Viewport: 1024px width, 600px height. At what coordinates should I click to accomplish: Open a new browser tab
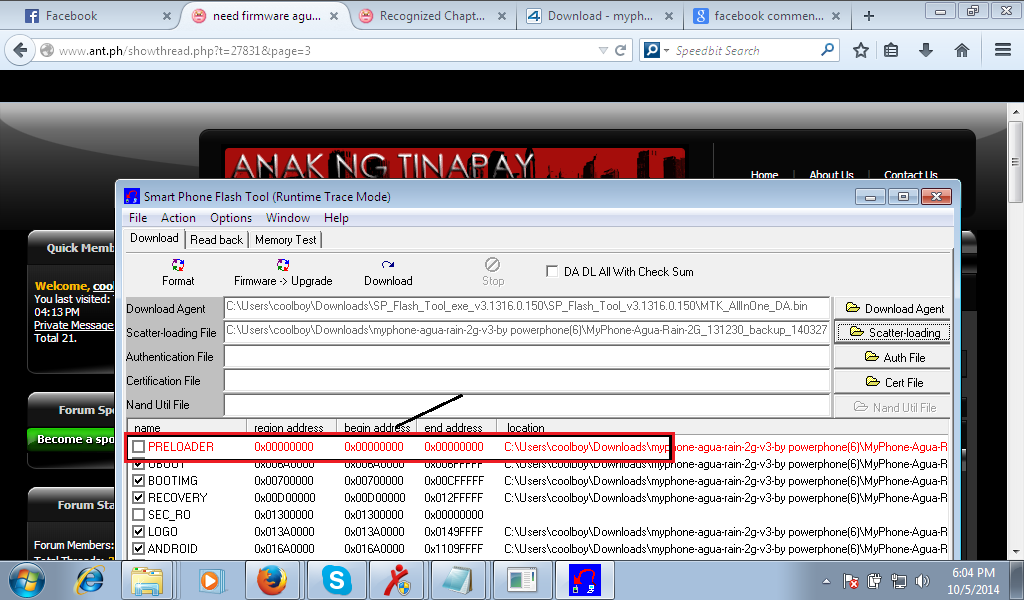(868, 16)
